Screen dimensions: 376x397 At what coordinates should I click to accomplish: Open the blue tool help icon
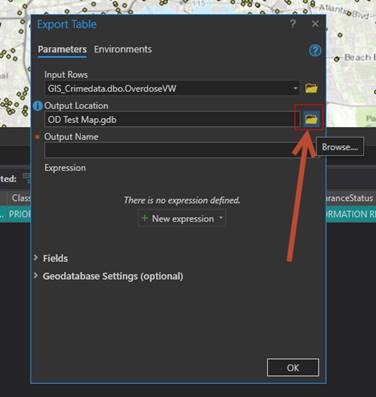pyautogui.click(x=315, y=51)
